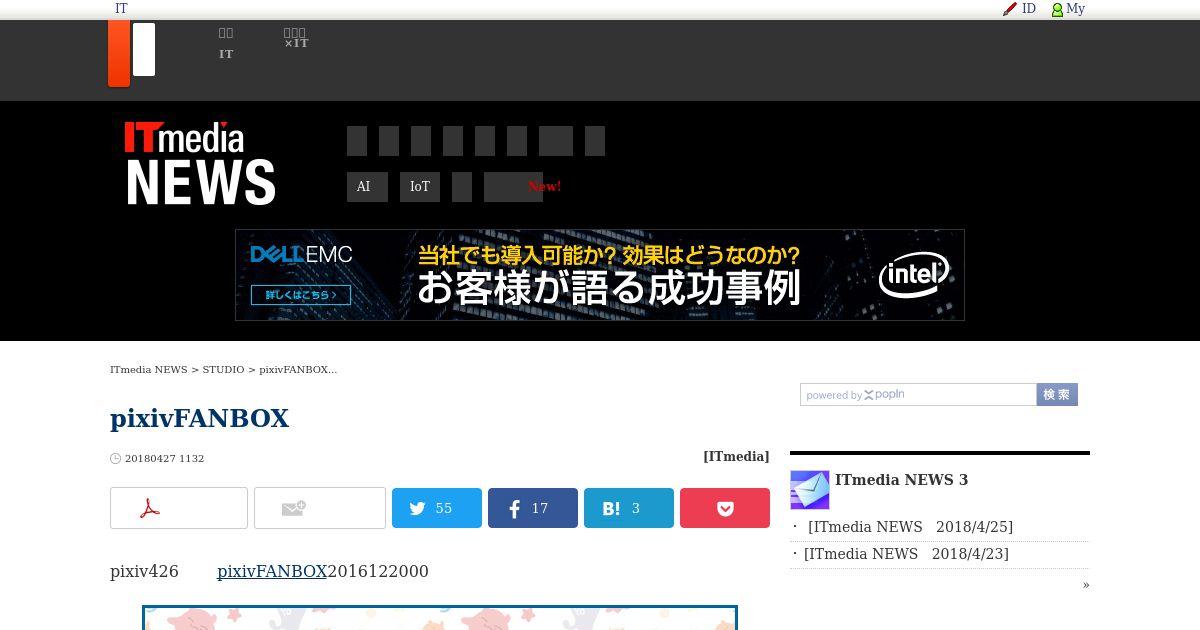Click STUDIO breadcrumb link

[223, 369]
